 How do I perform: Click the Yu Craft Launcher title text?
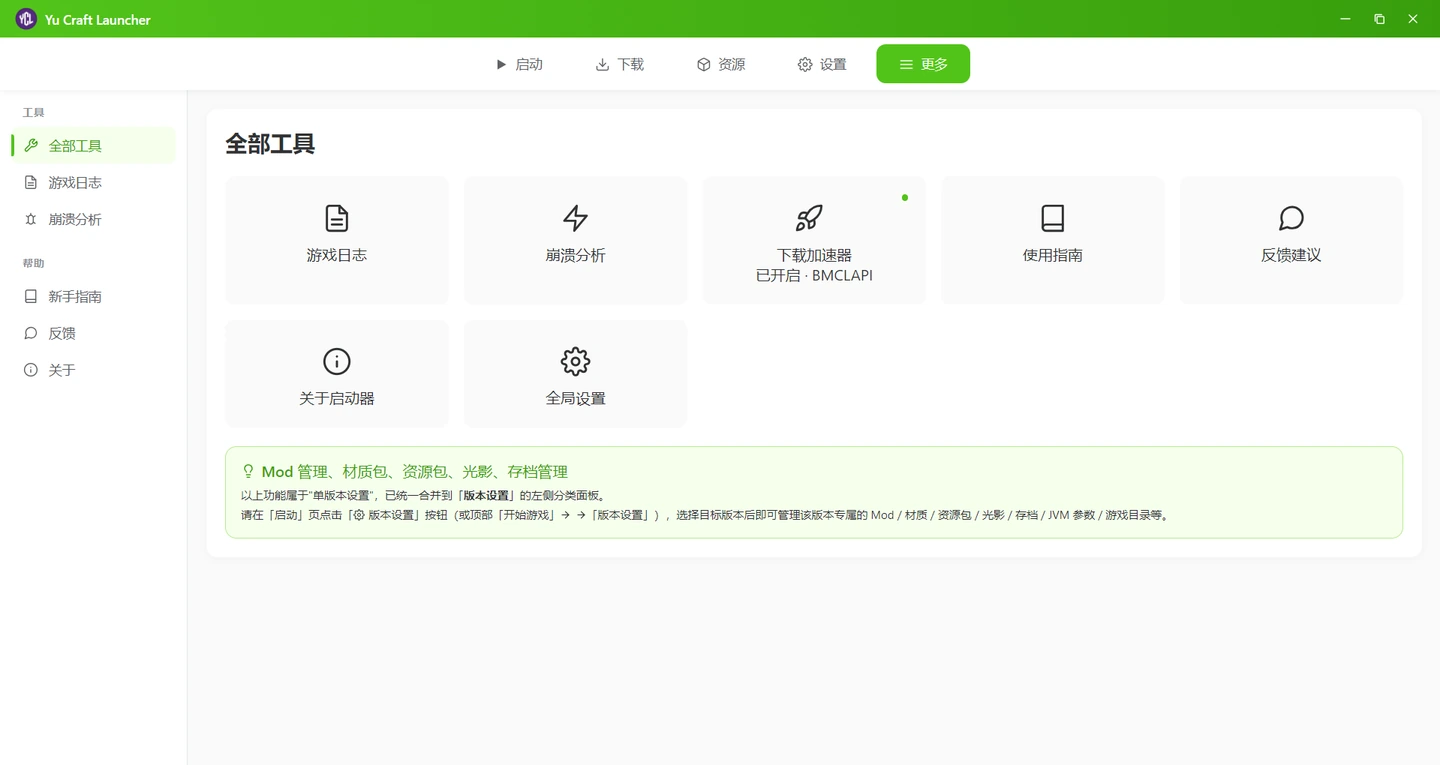[x=98, y=20]
